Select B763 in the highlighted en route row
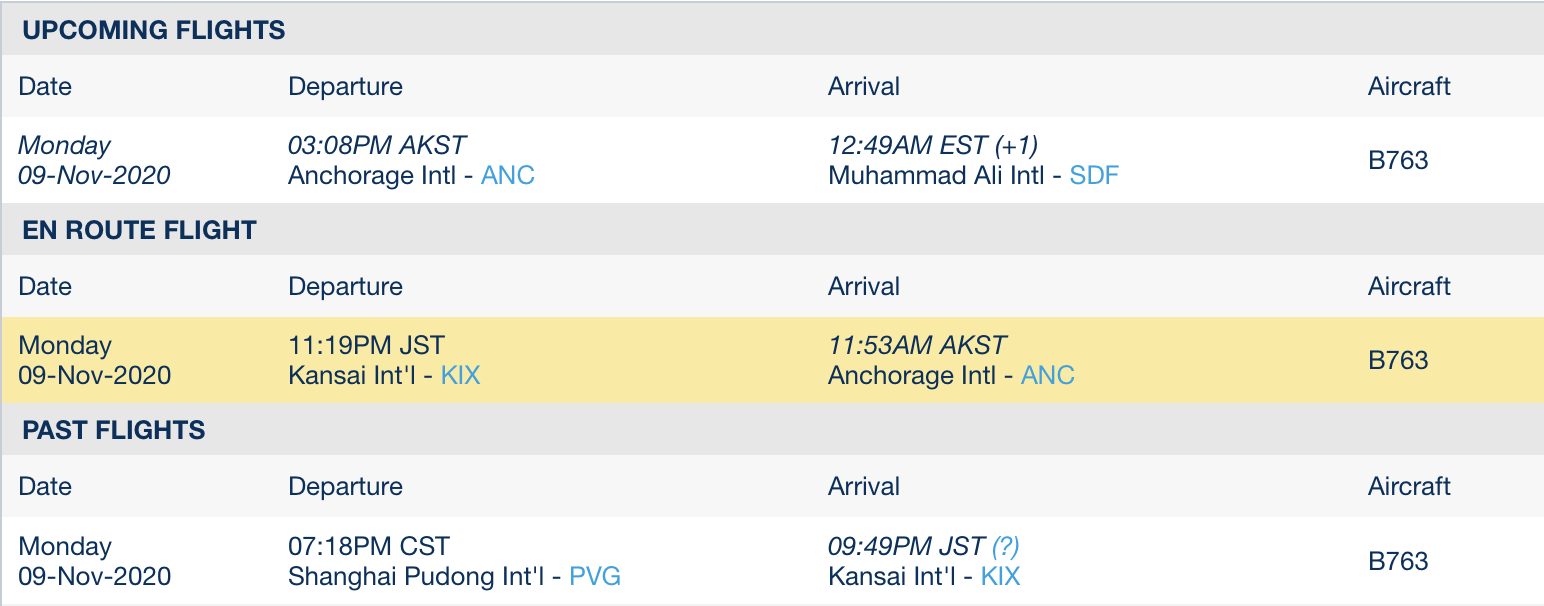 (x=1398, y=361)
